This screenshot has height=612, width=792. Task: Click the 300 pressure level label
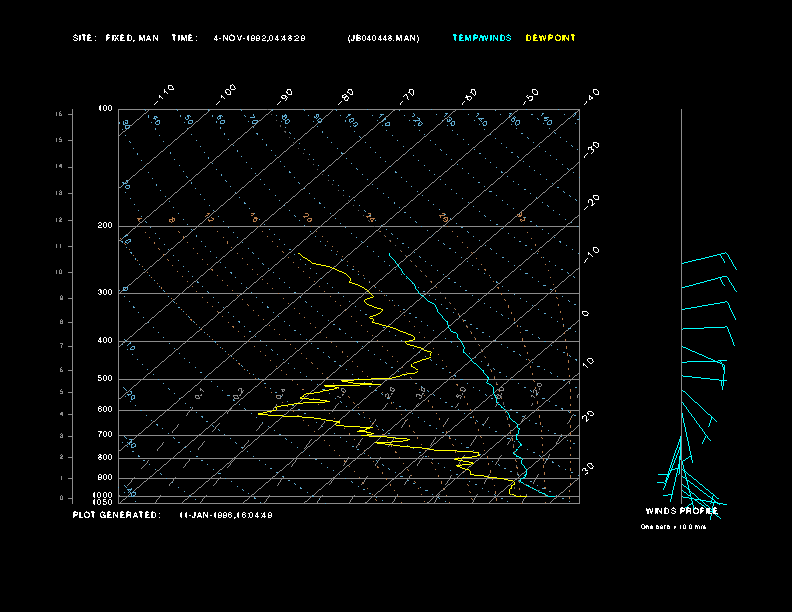coord(105,292)
